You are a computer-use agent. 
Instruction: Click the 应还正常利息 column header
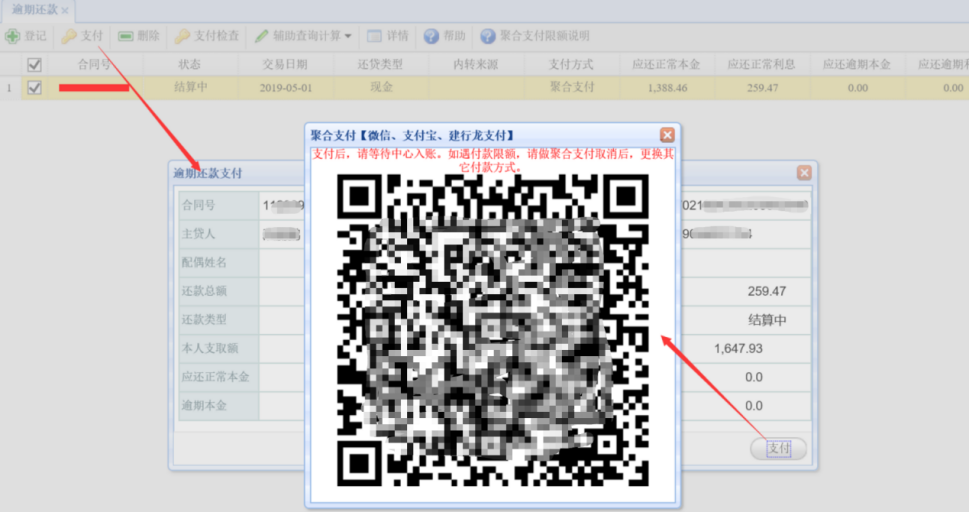(x=762, y=64)
